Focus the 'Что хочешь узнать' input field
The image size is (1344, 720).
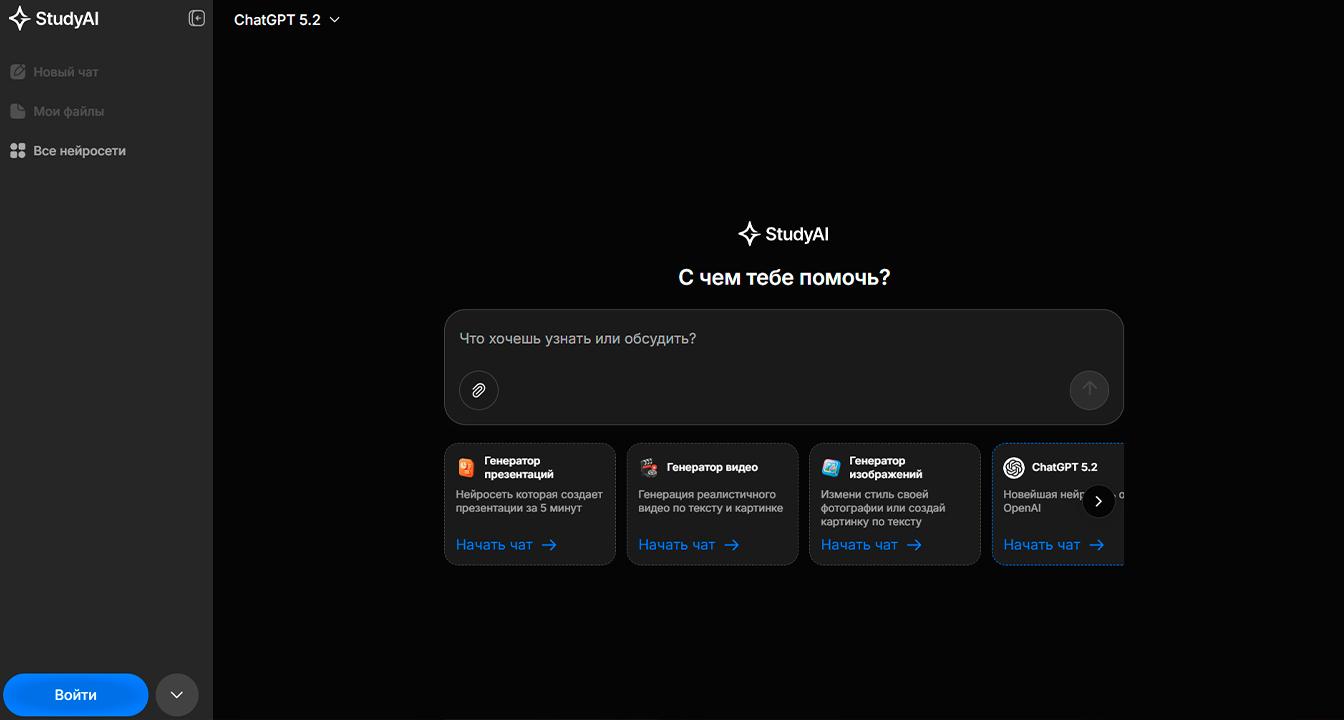[783, 339]
